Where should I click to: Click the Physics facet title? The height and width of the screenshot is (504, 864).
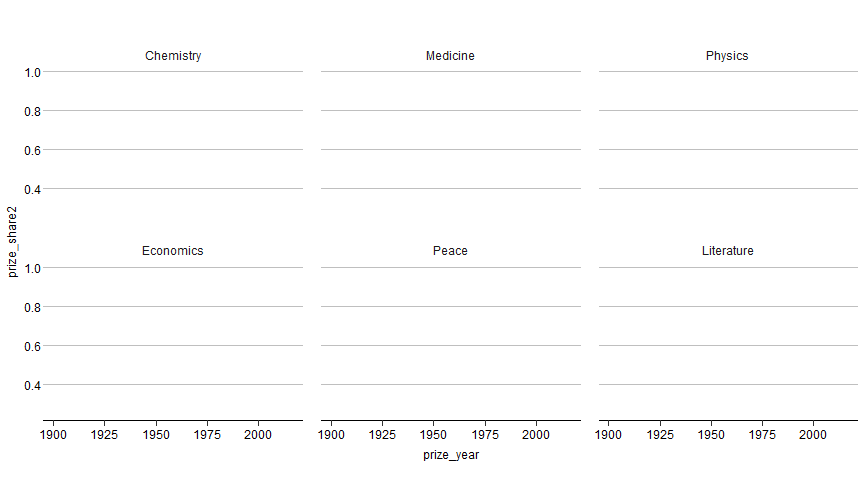[x=727, y=56]
